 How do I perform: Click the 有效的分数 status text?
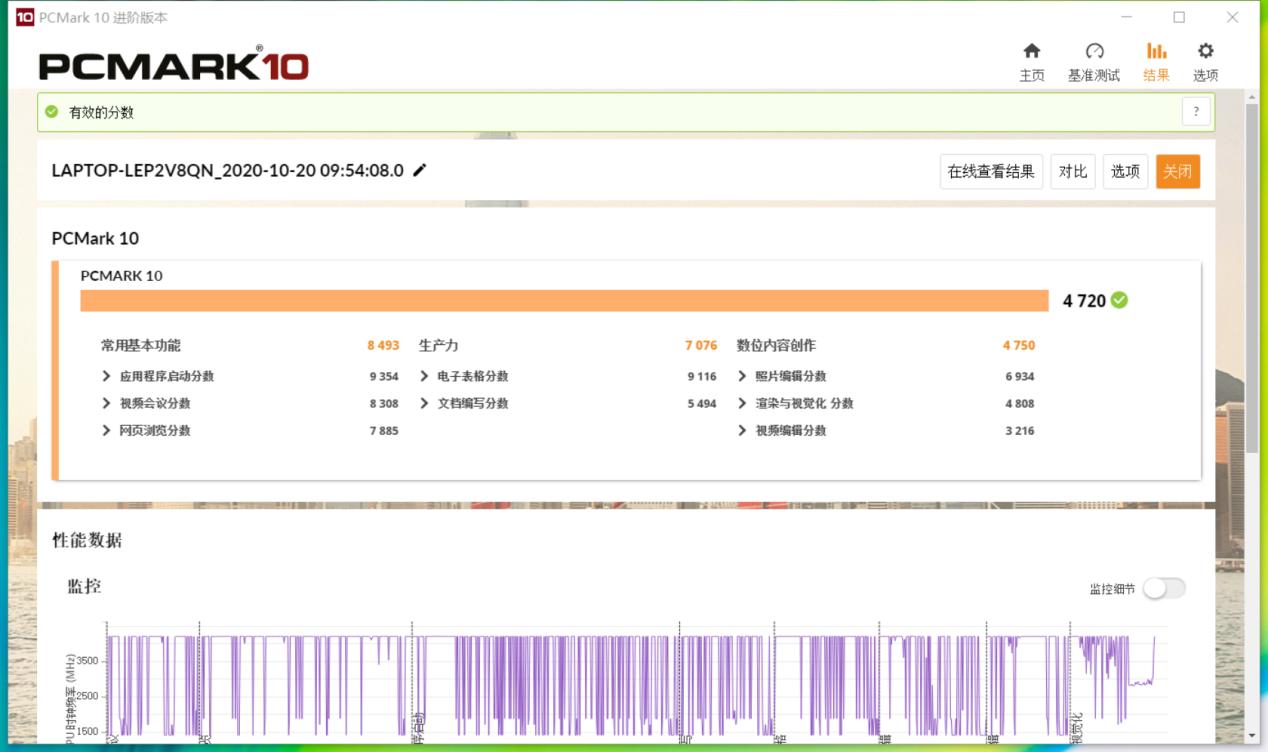point(101,112)
